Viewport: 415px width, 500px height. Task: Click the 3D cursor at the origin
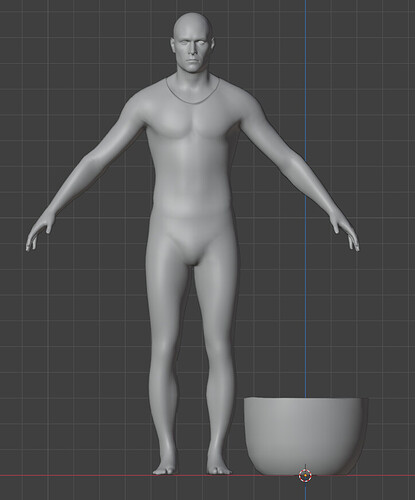point(305,476)
